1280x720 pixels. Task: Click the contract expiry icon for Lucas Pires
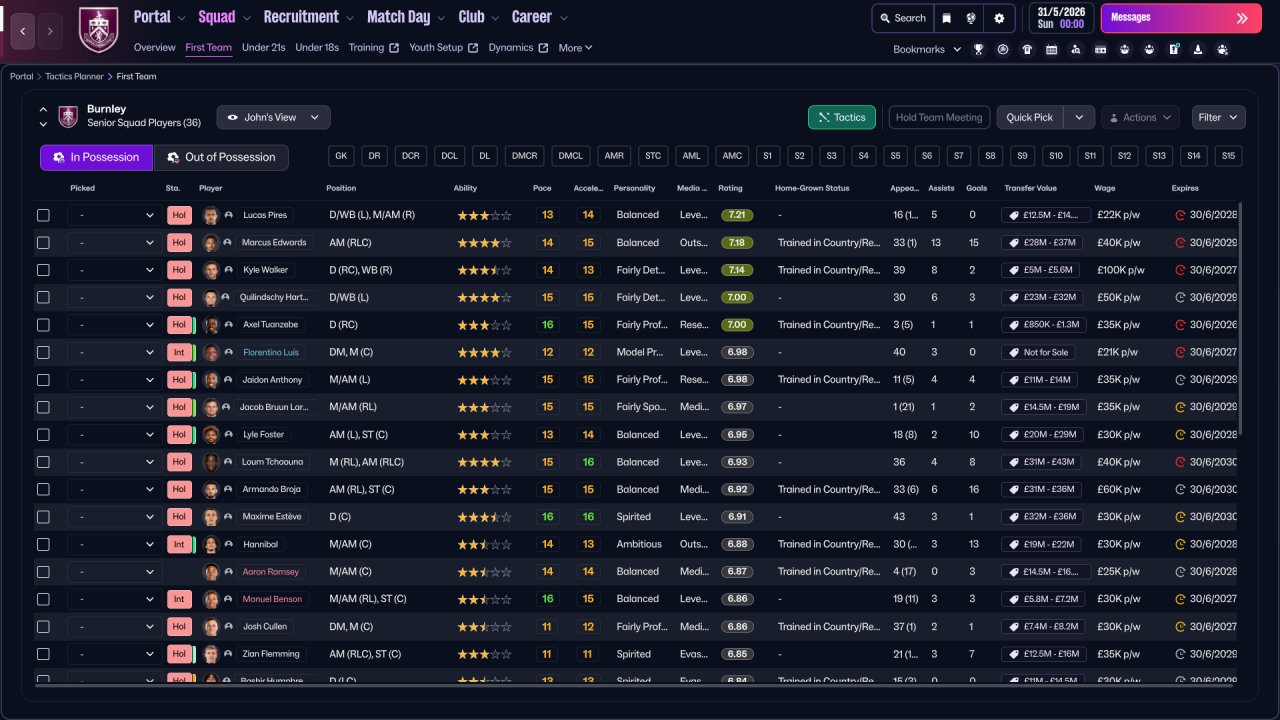(1180, 215)
